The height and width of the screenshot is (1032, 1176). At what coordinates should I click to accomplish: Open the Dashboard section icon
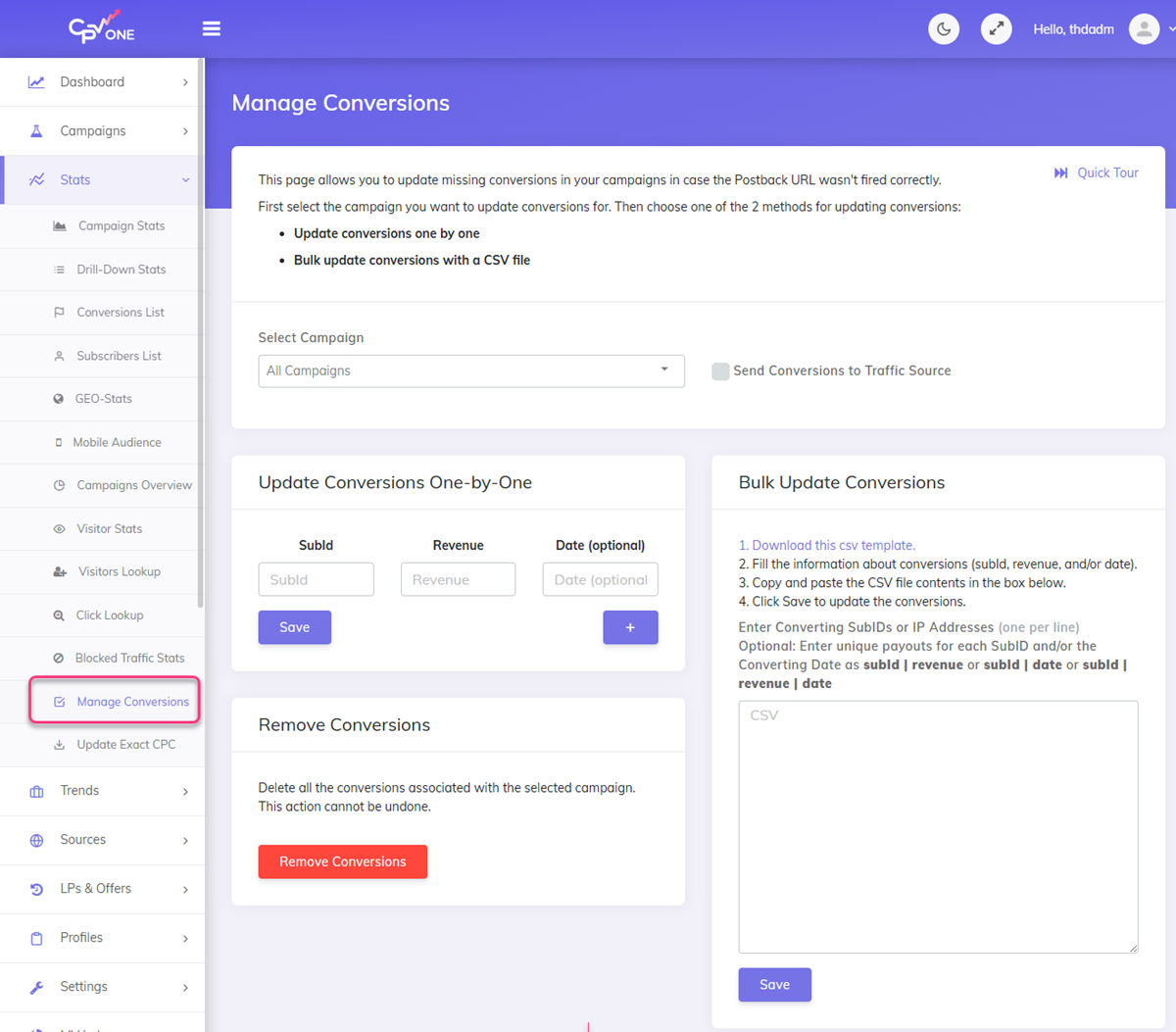tap(37, 82)
